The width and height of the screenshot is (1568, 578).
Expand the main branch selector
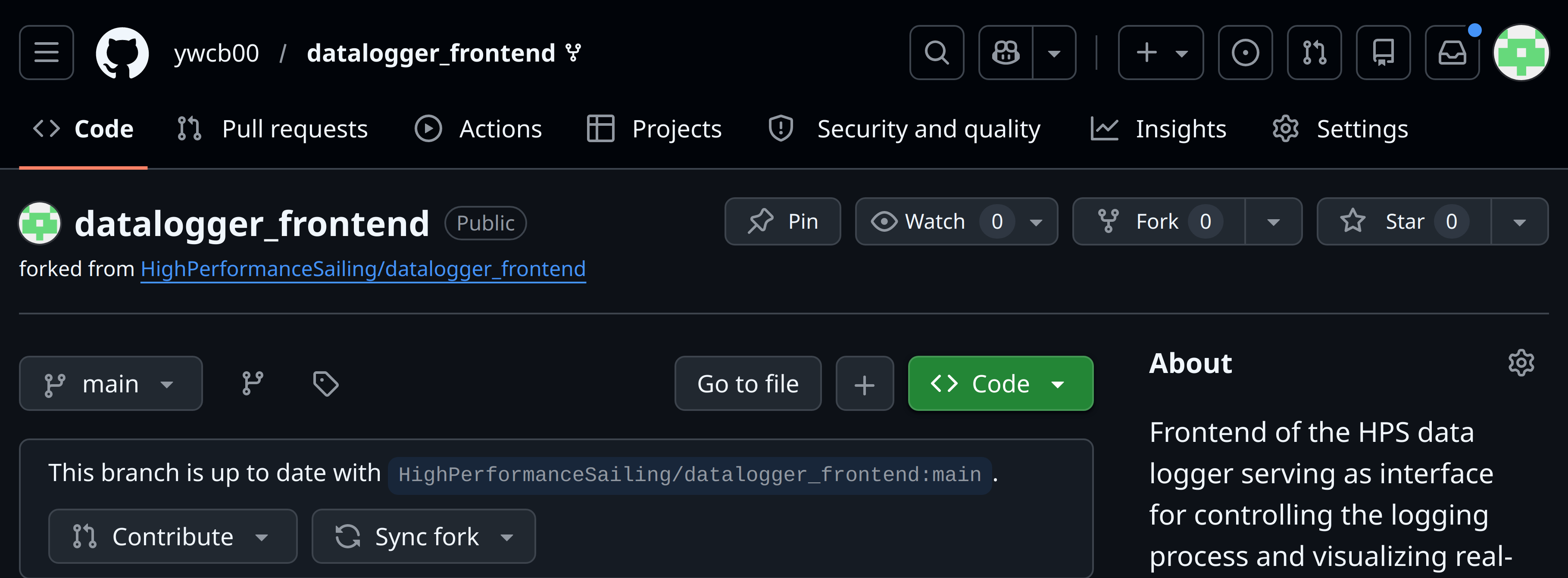[111, 383]
